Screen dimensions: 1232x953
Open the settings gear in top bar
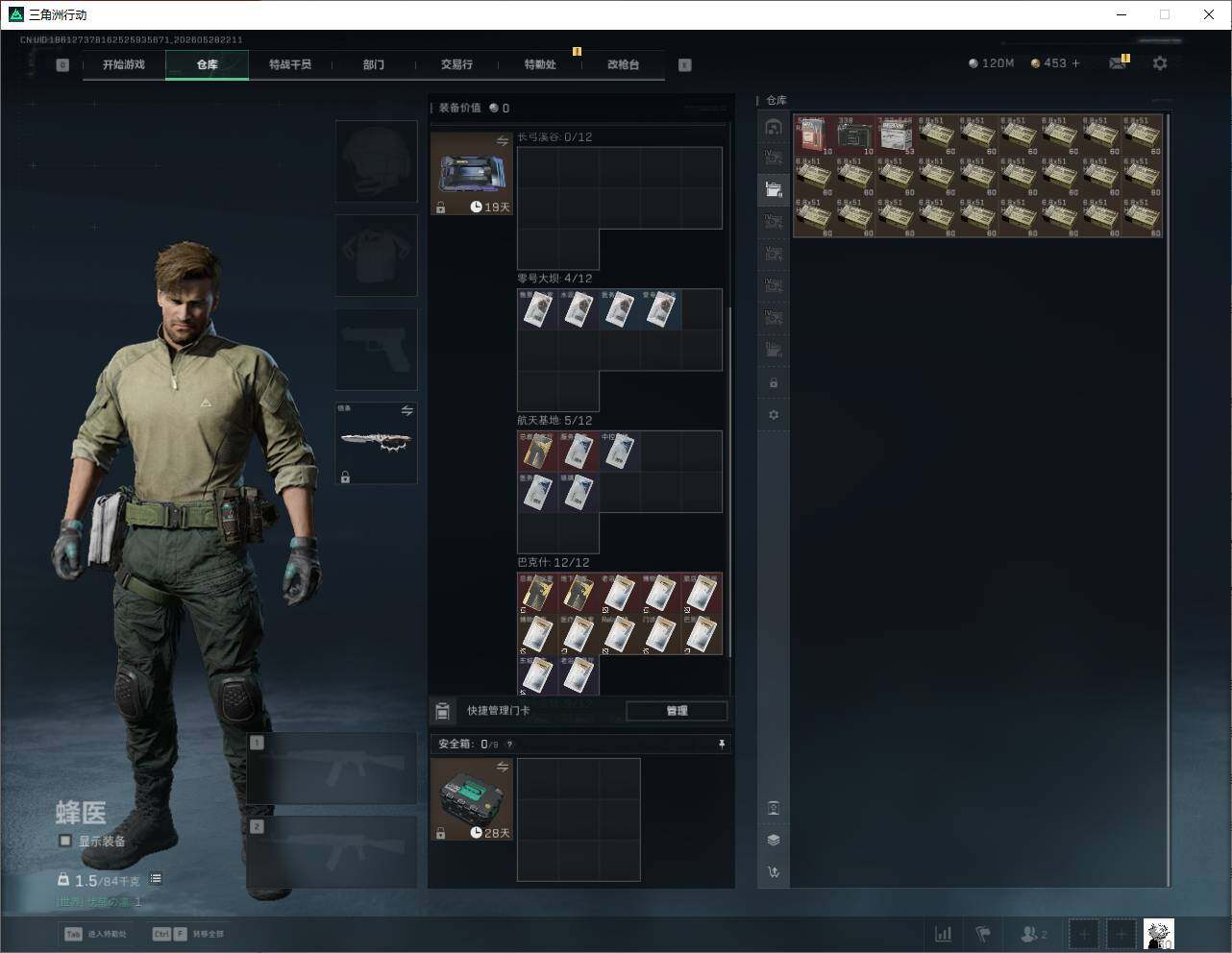1160,63
